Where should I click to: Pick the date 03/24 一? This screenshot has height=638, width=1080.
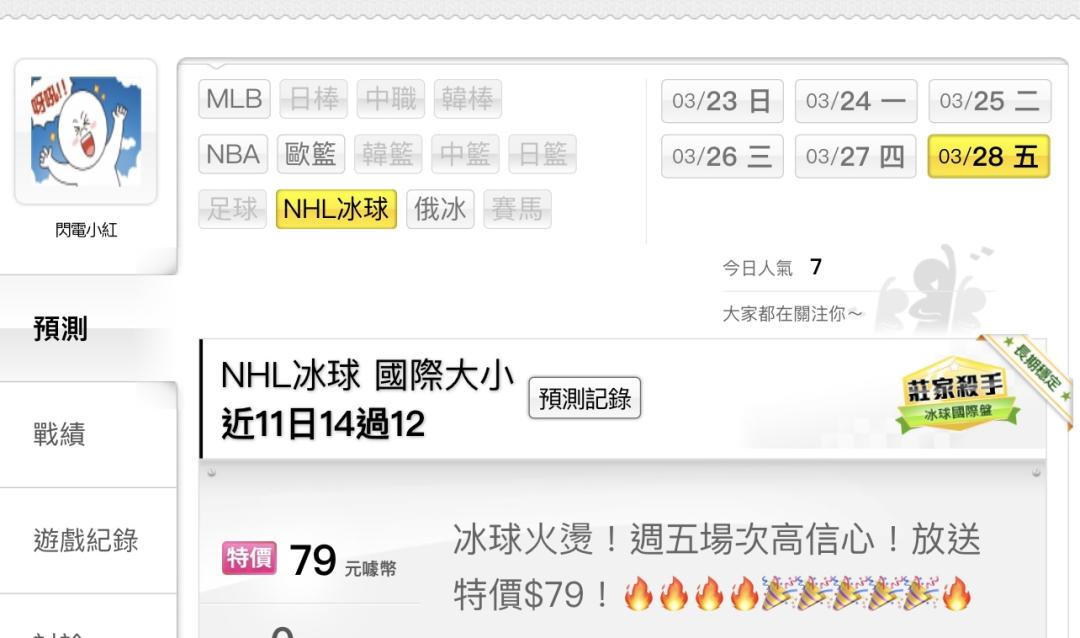tap(856, 101)
